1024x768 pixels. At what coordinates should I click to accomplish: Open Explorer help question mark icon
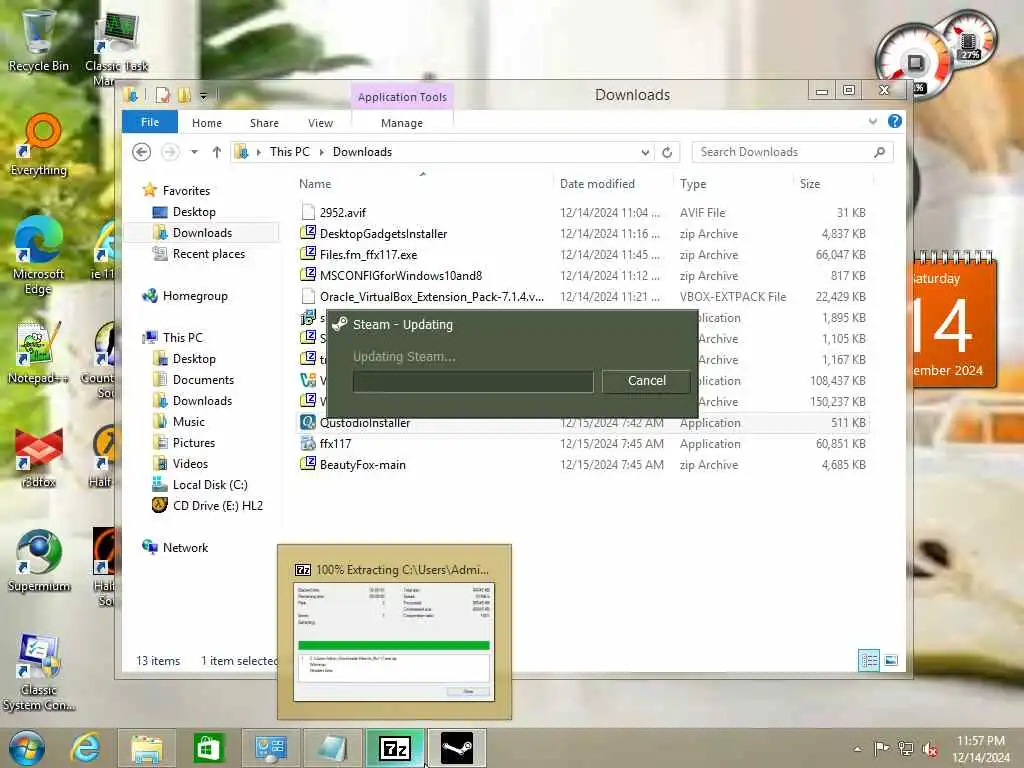click(x=895, y=121)
